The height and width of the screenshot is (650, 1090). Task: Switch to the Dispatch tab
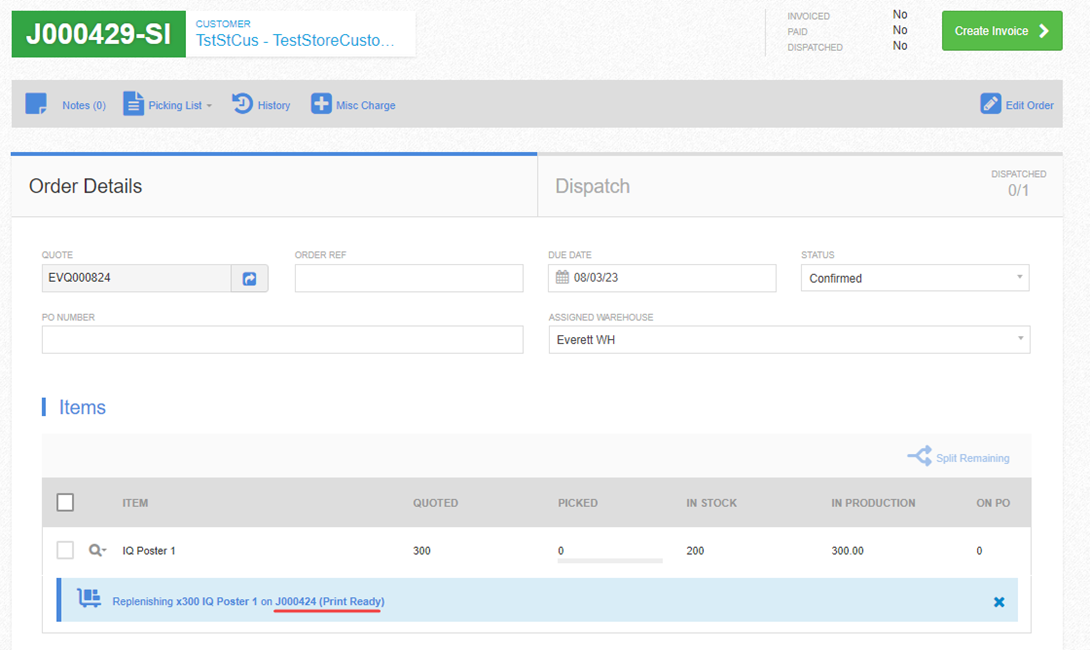(x=800, y=186)
